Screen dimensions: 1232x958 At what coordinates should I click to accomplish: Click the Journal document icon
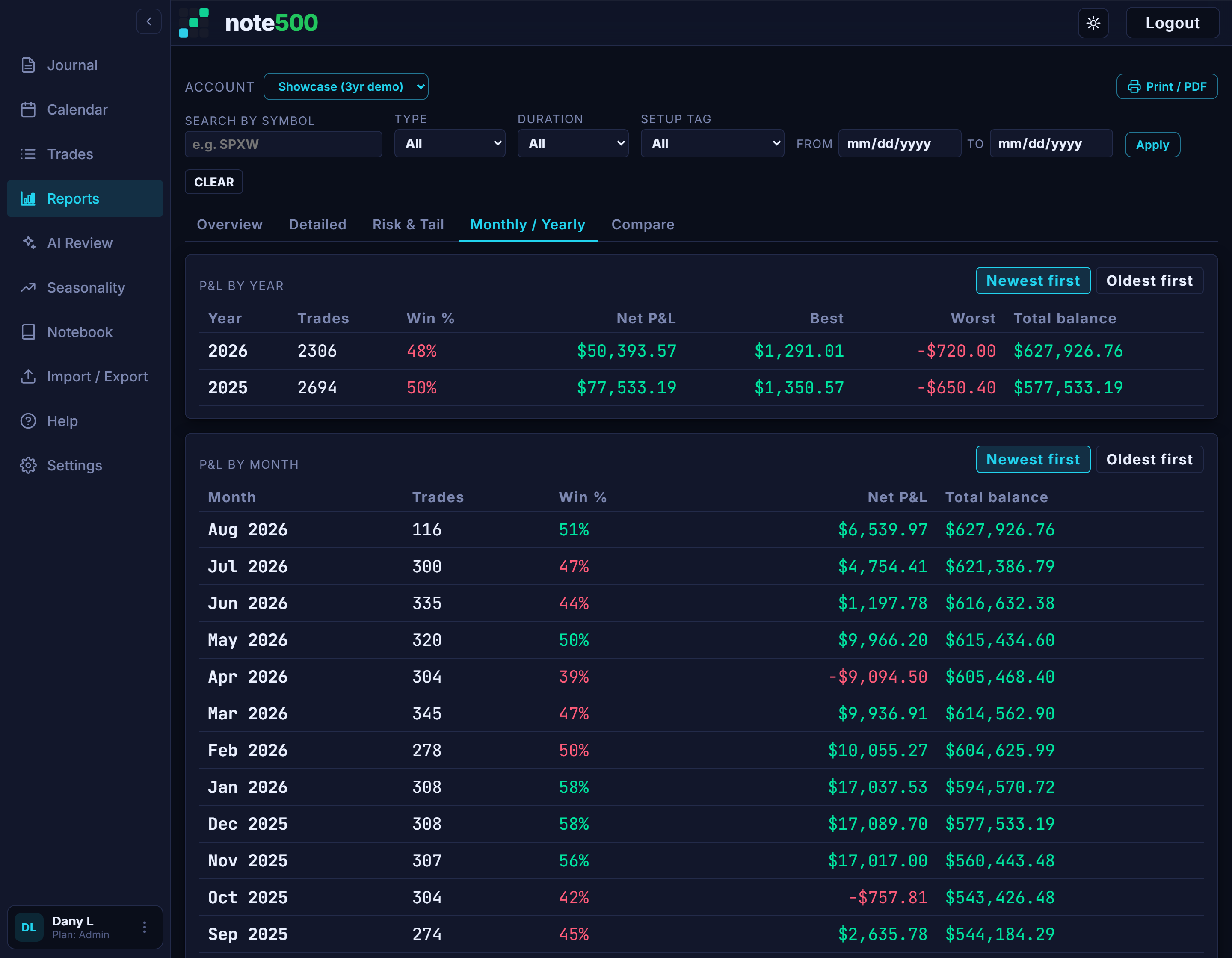28,65
